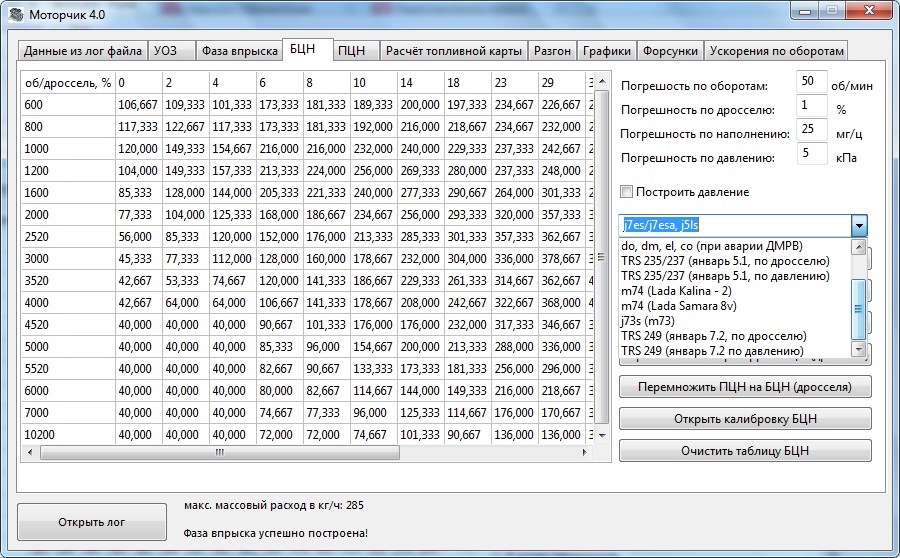Screen dimensions: 900x558
Task: Click the Открыть лог button
Action: pyautogui.click(x=92, y=522)
